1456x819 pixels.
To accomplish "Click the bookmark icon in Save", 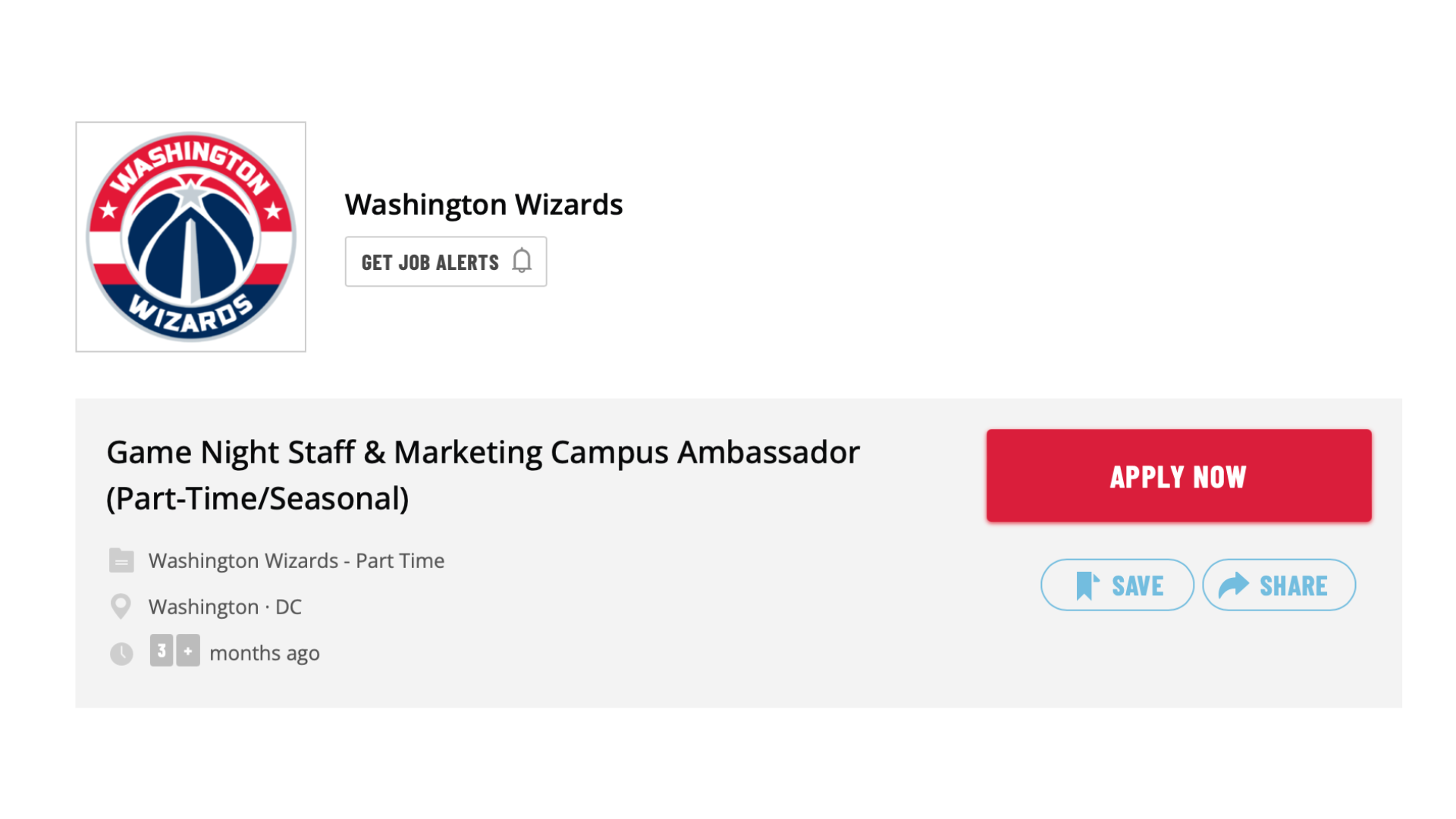I will [1087, 585].
